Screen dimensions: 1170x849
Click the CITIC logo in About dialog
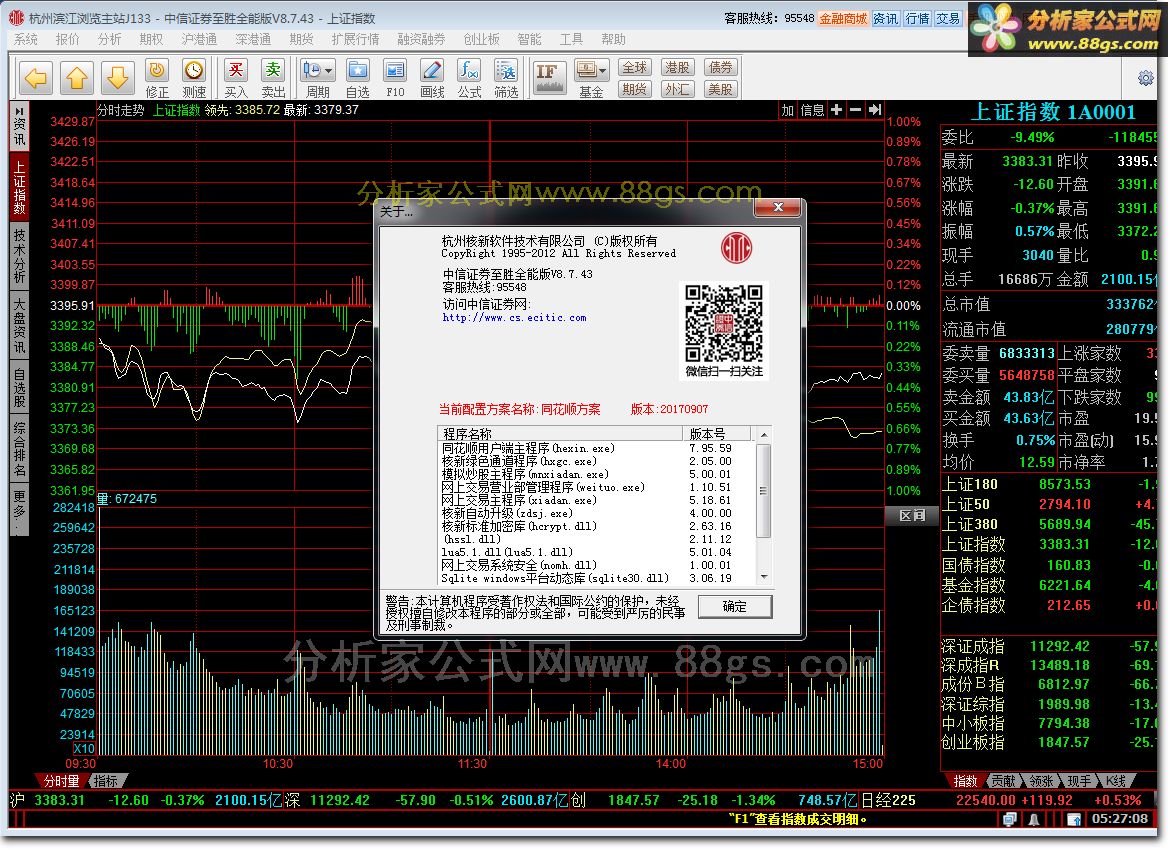point(736,248)
